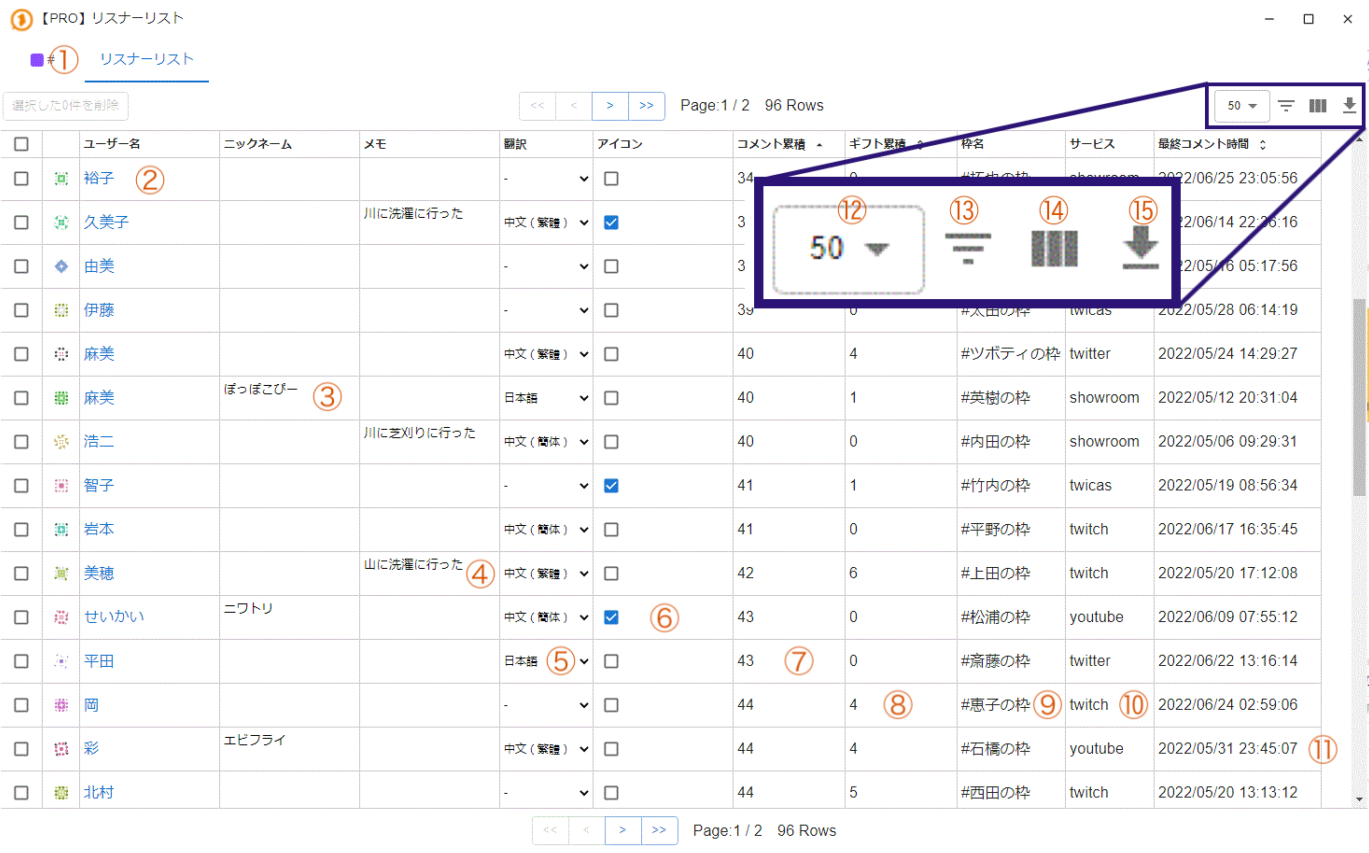Click the purple square icon near tab
This screenshot has width=1369, height=853.
[37, 60]
